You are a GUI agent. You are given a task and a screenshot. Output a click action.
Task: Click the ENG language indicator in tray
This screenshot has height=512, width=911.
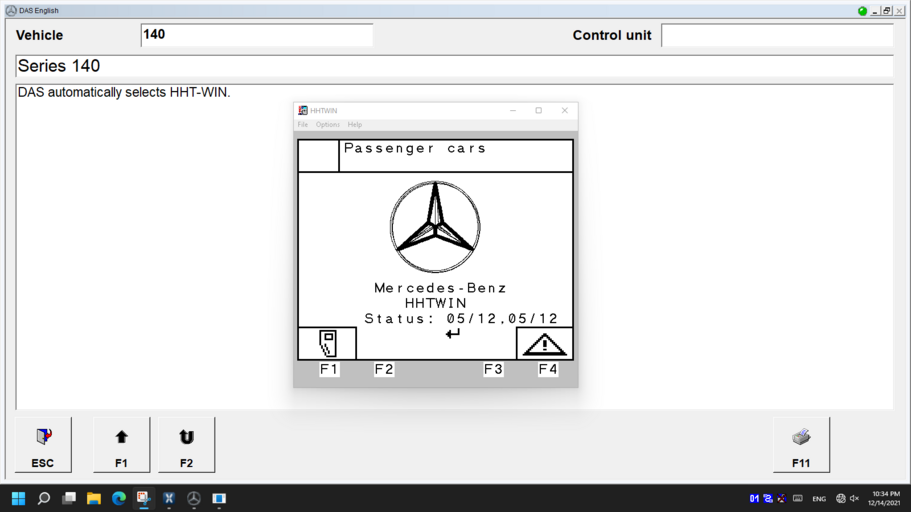(x=819, y=499)
